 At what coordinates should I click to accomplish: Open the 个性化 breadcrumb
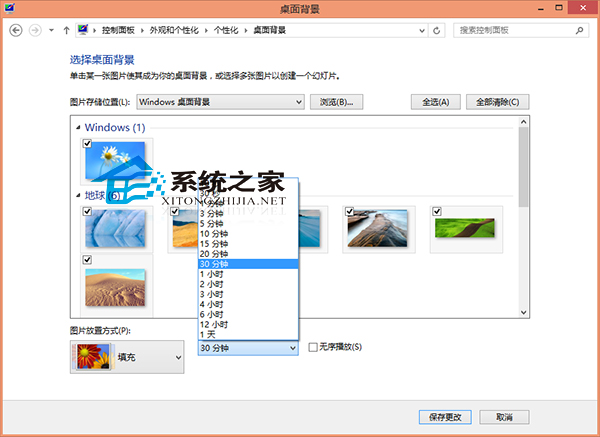[x=226, y=30]
